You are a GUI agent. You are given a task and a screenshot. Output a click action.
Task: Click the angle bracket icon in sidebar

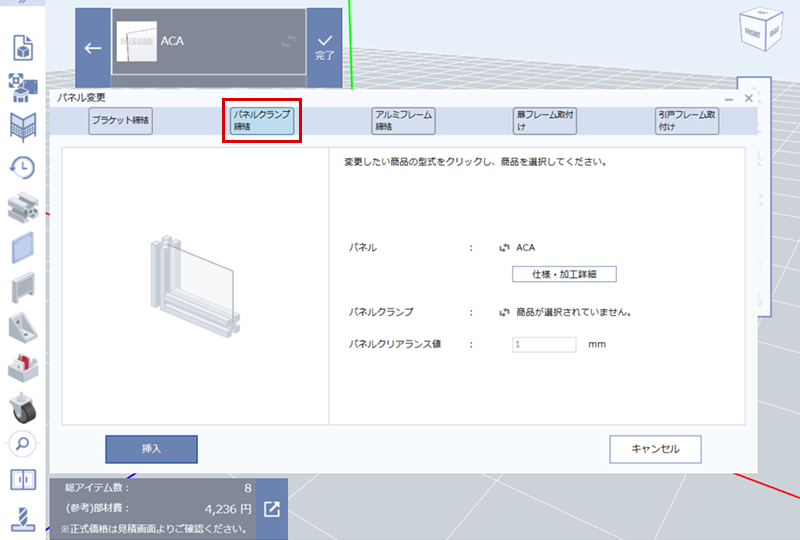(22, 327)
